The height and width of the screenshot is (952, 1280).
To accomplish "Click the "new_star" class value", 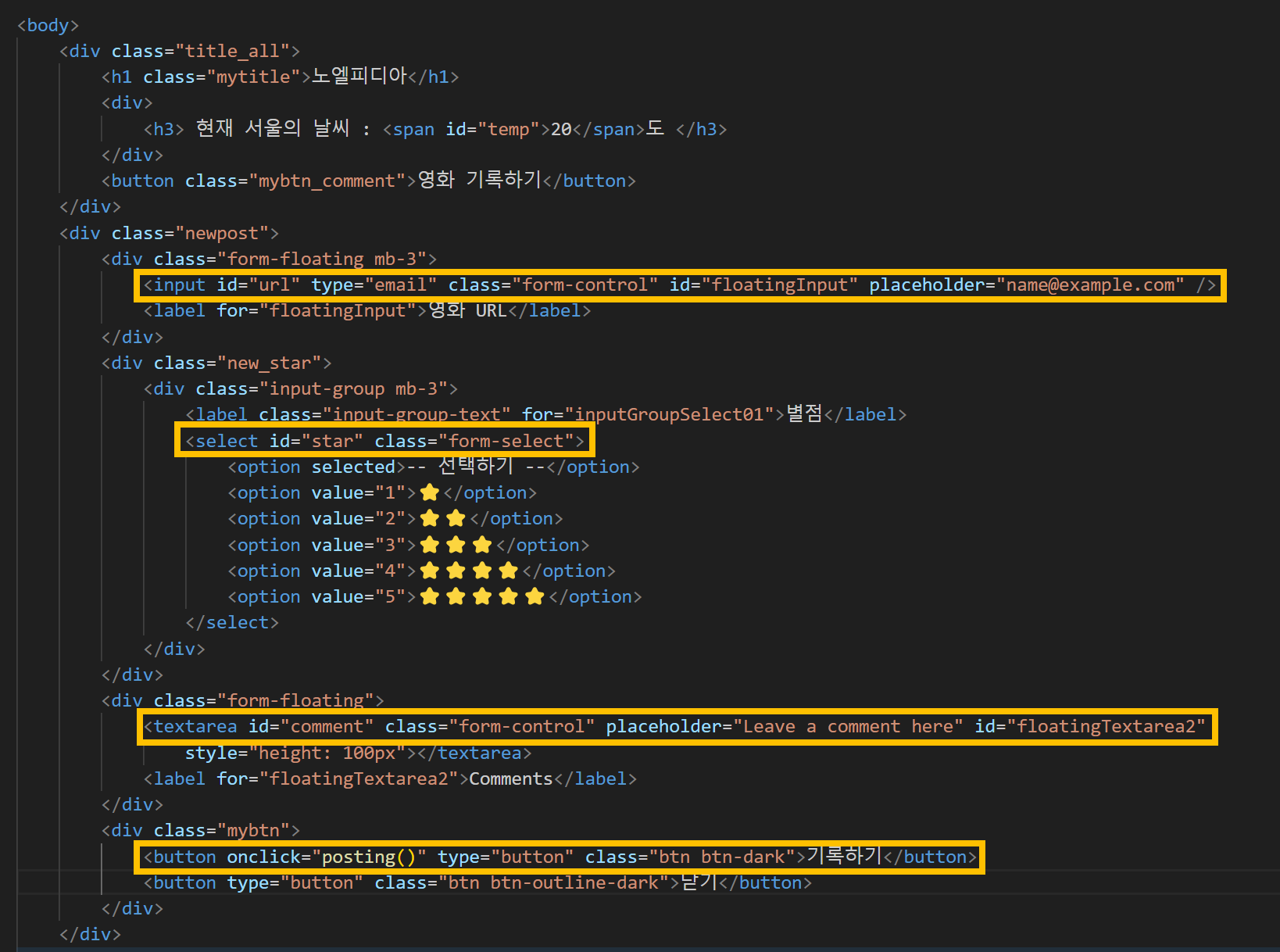I will coord(269,363).
